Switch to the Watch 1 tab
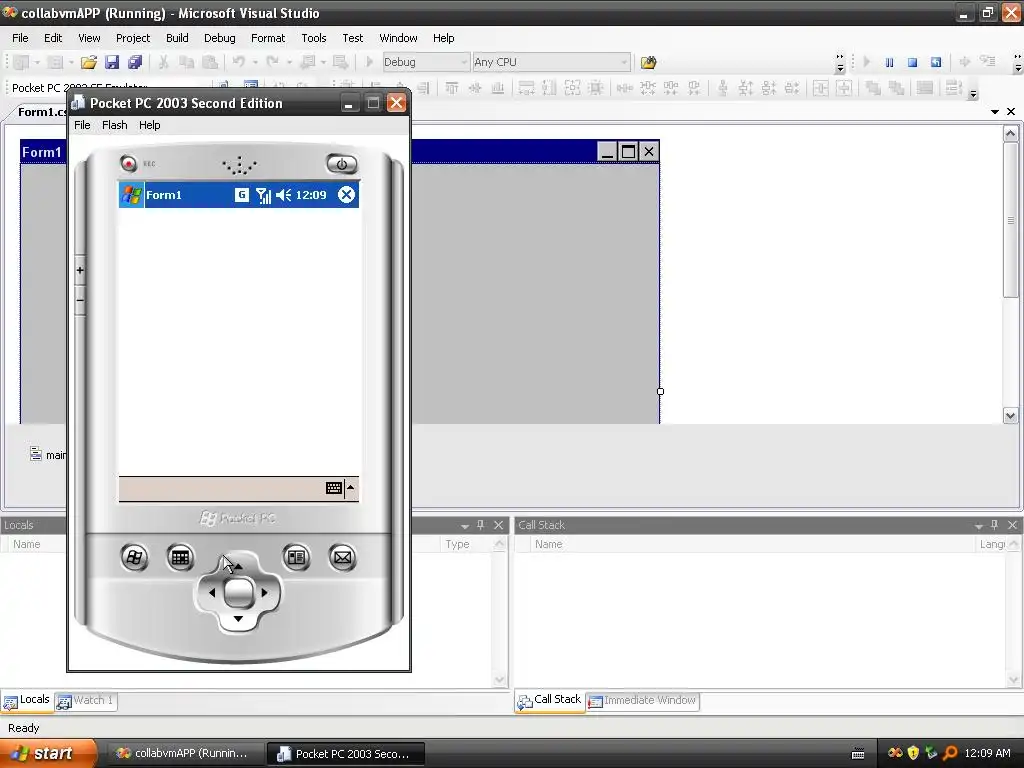The height and width of the screenshot is (768, 1024). pos(86,701)
